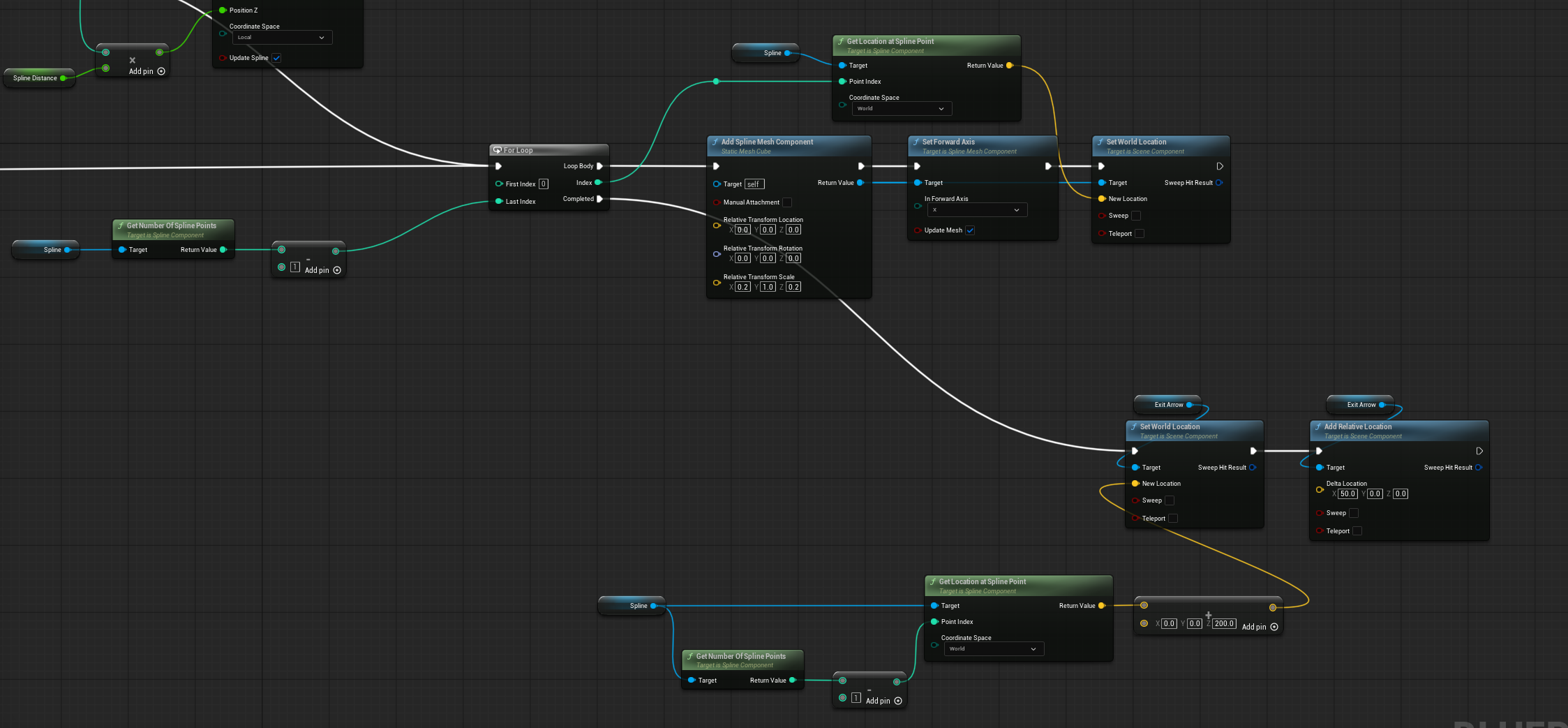Select bottom Get Number Of Spline Points title
The width and height of the screenshot is (1568, 728).
[x=741, y=656]
